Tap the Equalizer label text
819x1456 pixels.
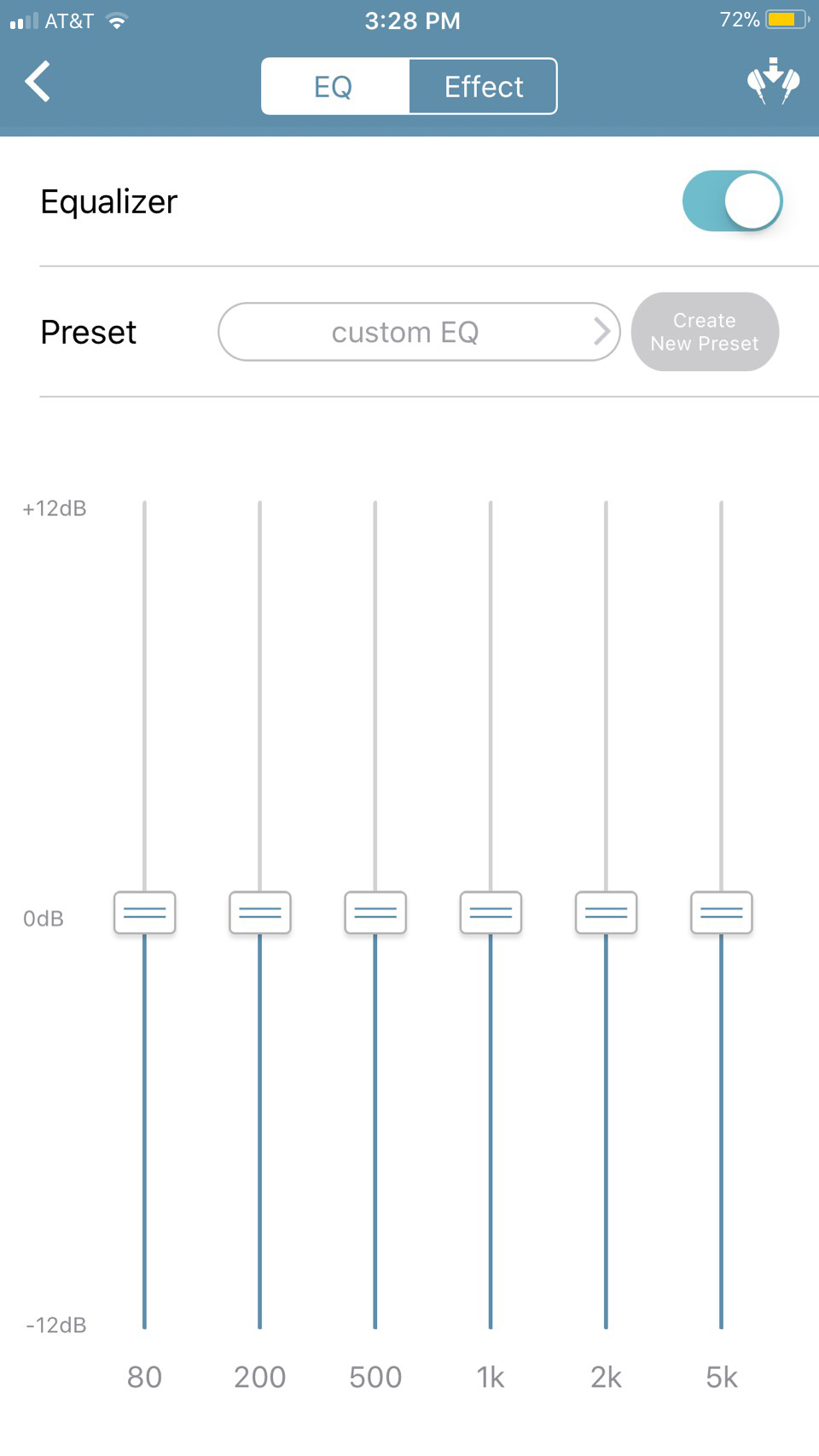[x=109, y=202]
